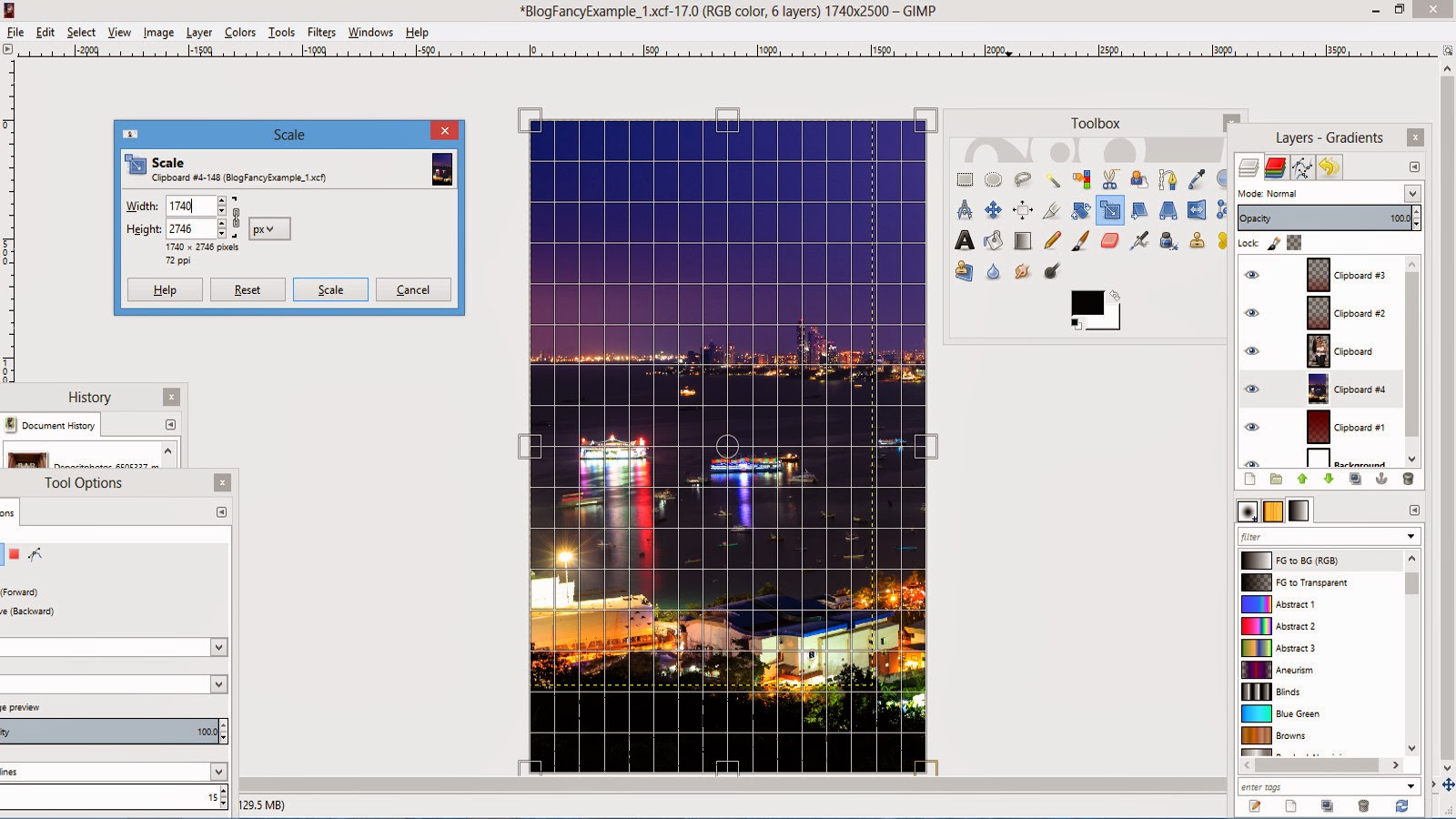This screenshot has height=819, width=1456.
Task: Select the Rectangle Select tool in Toolbox
Action: [x=965, y=180]
